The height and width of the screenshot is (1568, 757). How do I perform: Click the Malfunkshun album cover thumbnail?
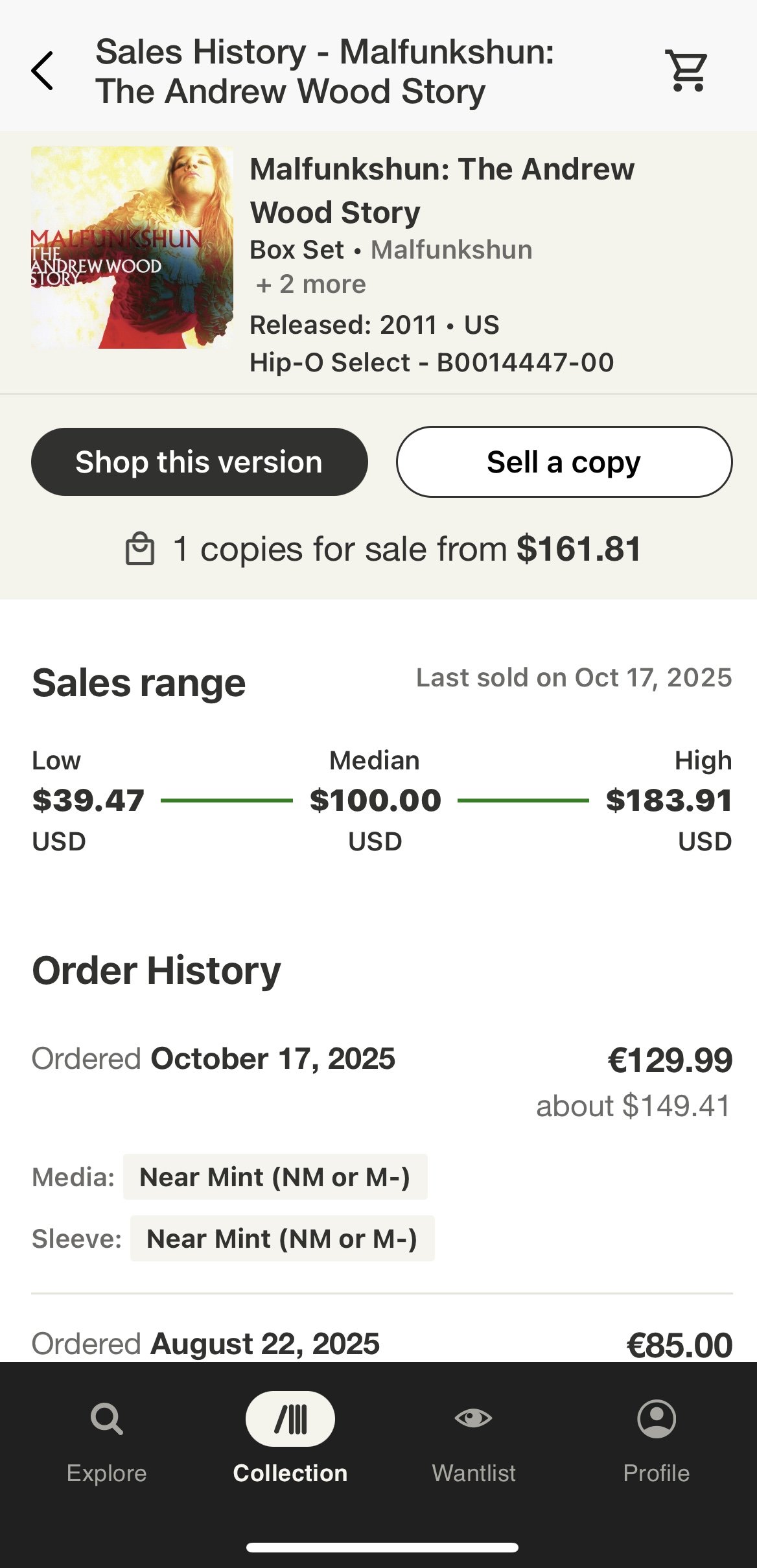[132, 248]
